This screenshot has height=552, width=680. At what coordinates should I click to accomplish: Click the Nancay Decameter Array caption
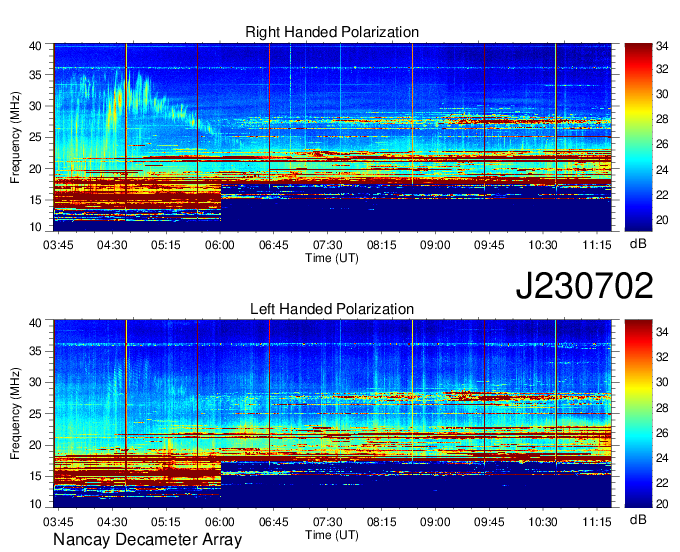click(x=147, y=539)
